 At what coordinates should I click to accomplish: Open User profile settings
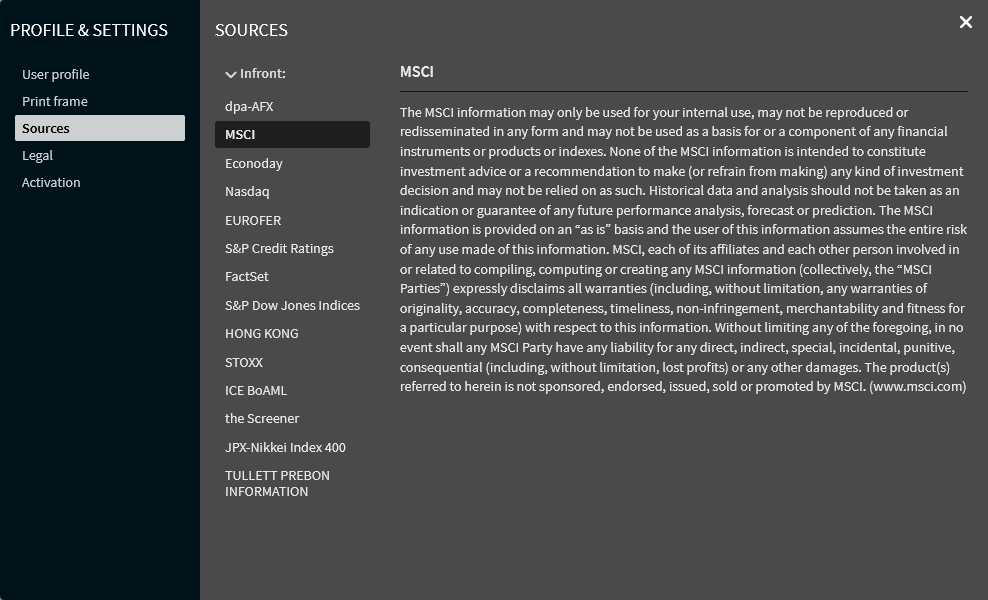pos(56,74)
